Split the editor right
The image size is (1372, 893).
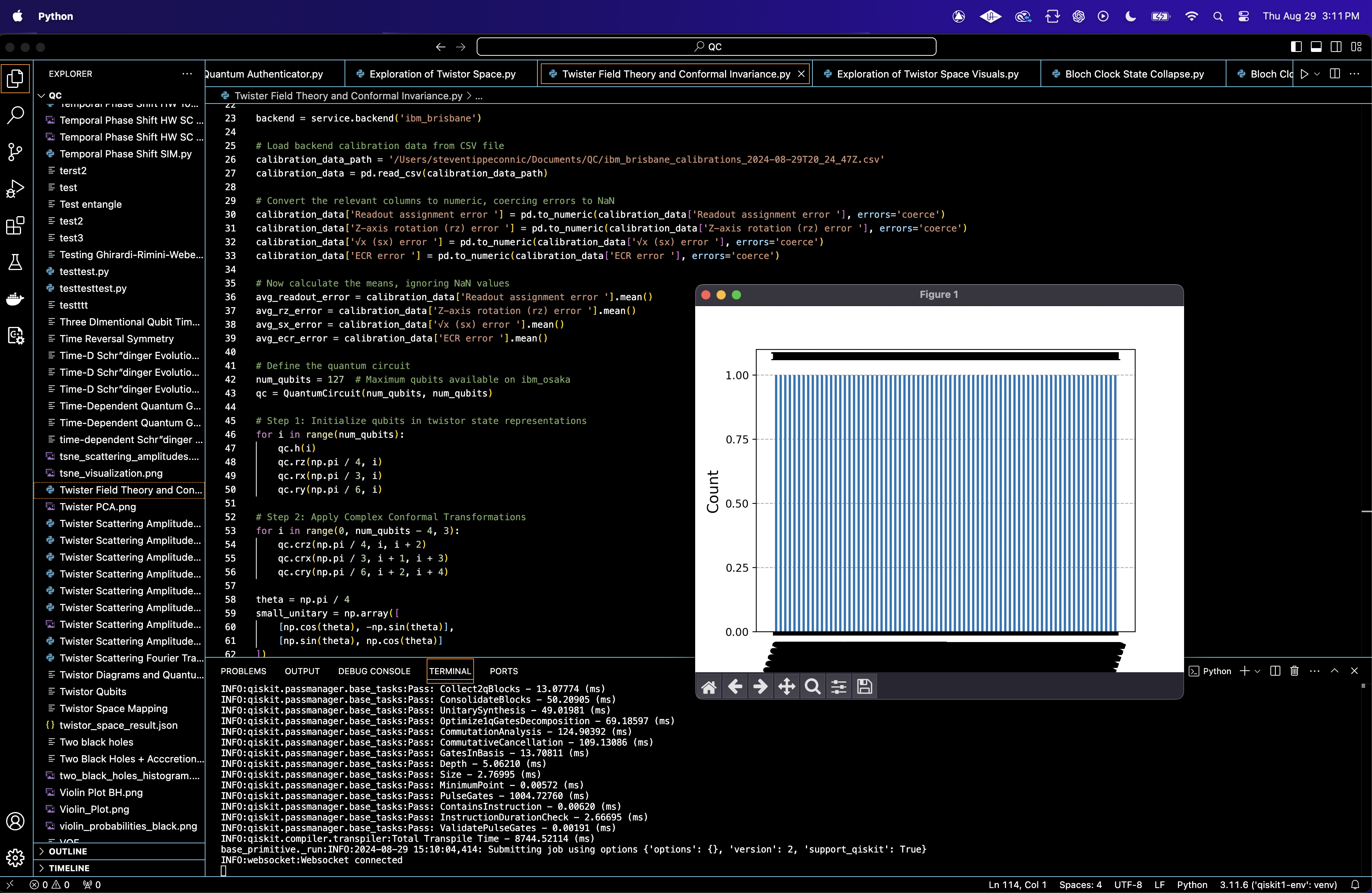tap(1335, 74)
